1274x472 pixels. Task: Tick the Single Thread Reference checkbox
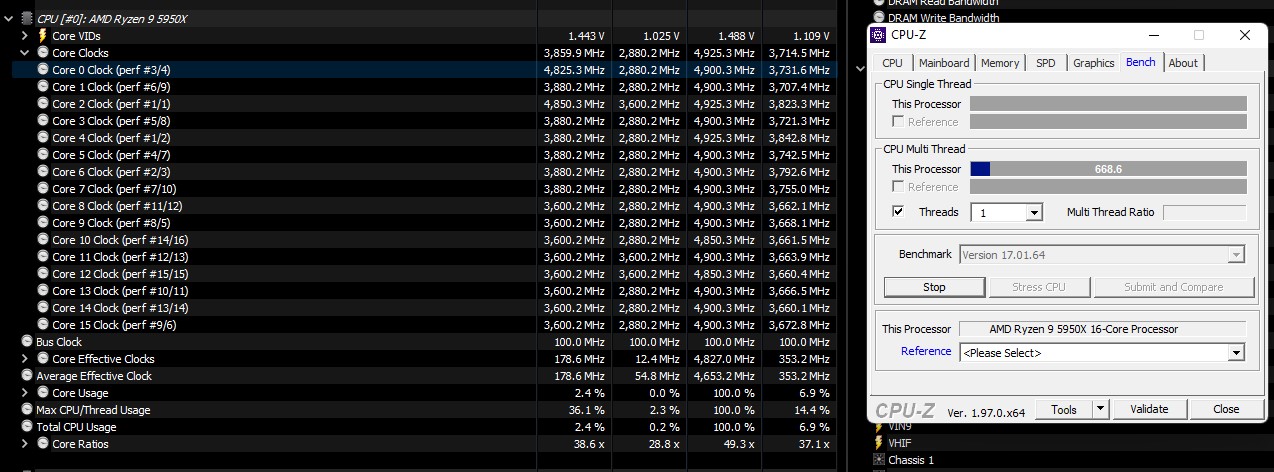click(x=898, y=122)
